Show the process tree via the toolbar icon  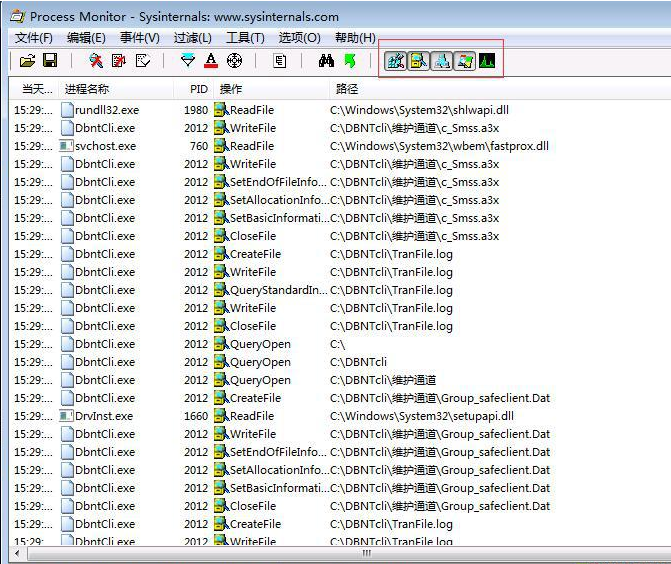point(279,61)
